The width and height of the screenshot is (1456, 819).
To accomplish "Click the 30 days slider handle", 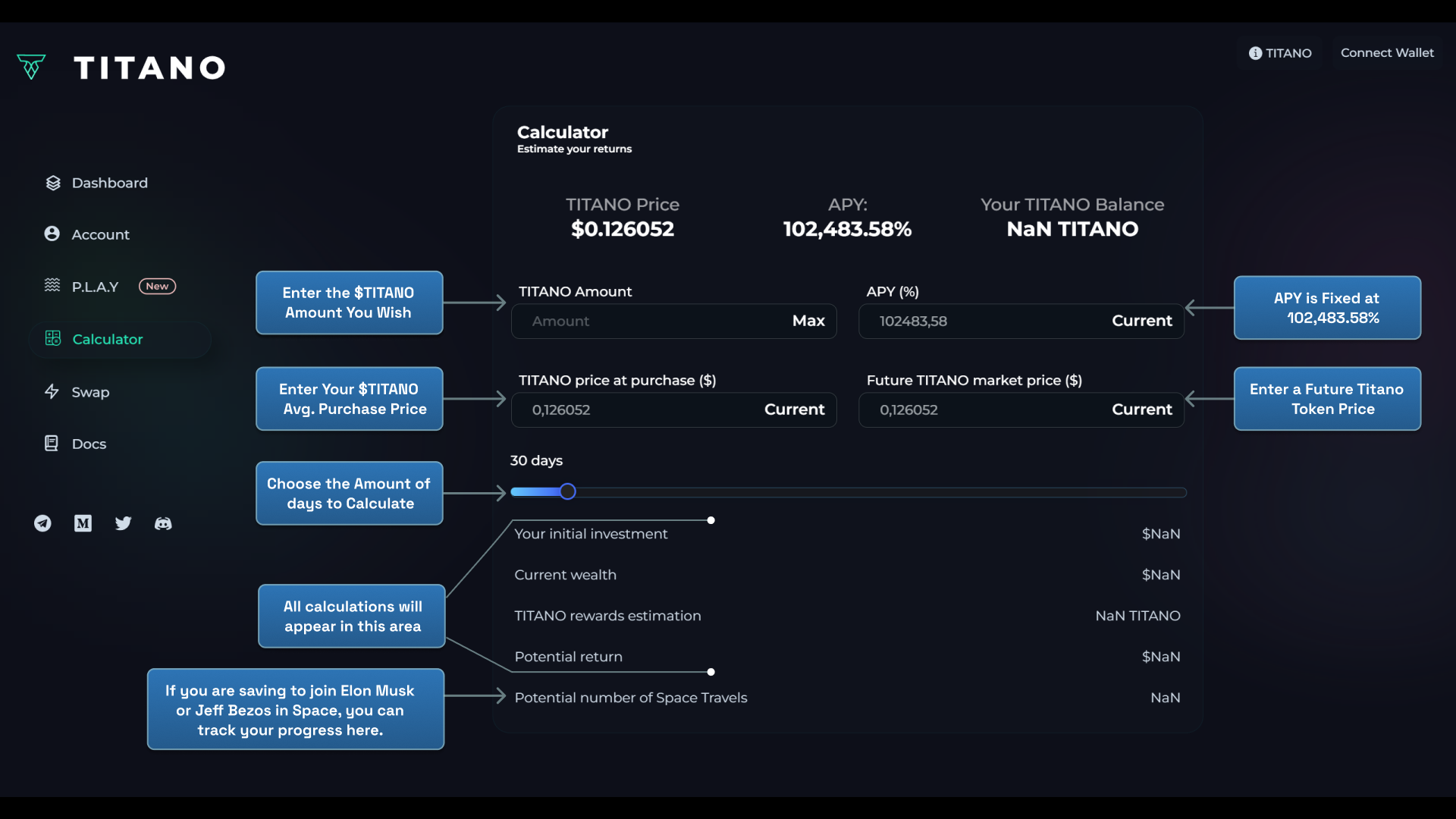I will pyautogui.click(x=567, y=491).
